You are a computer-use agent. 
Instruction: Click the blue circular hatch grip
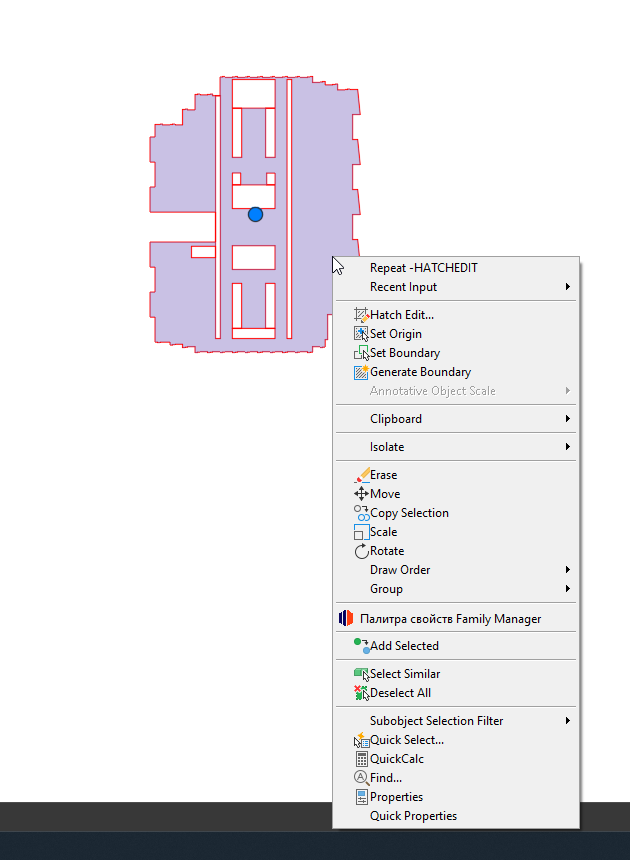coord(256,214)
